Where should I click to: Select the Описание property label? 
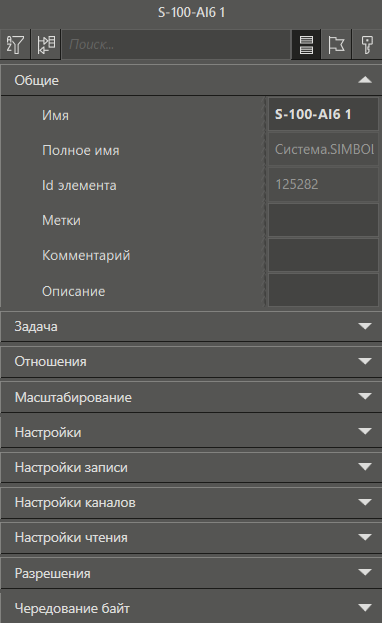(74, 291)
